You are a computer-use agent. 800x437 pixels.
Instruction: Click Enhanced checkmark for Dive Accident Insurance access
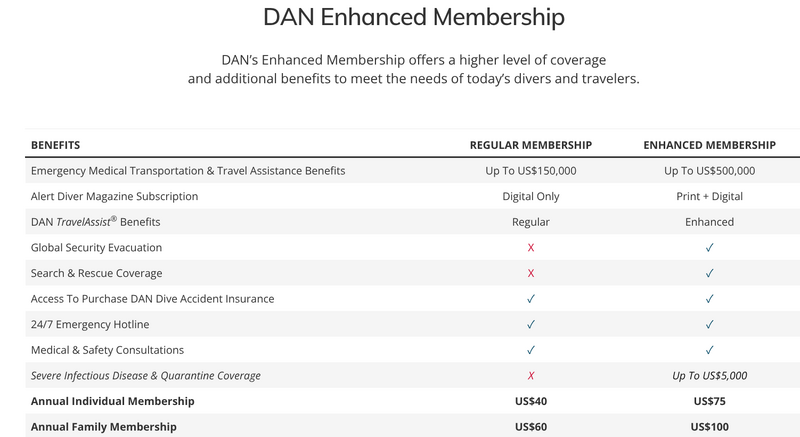point(709,299)
